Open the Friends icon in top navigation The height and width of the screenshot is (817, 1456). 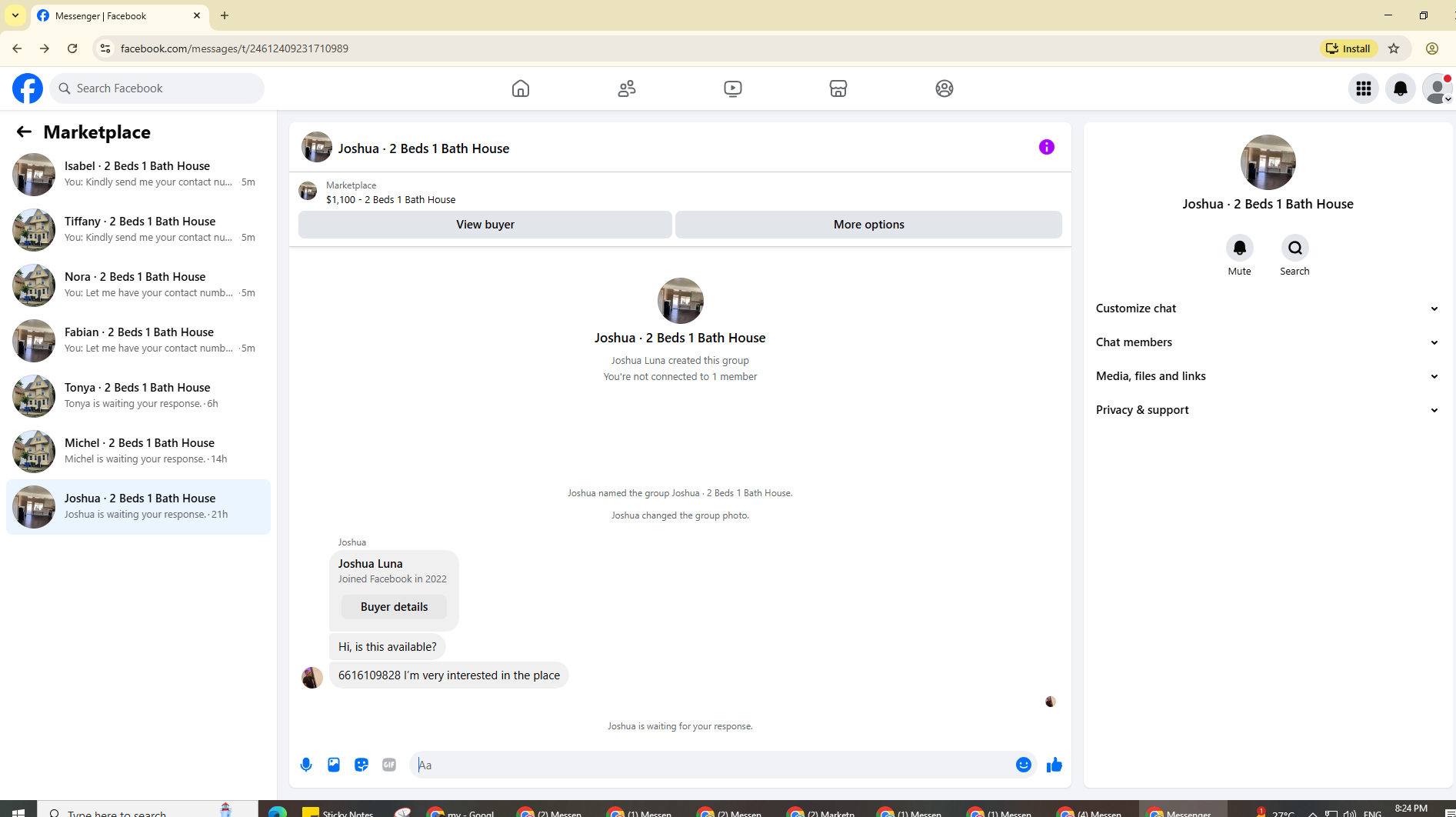[x=627, y=88]
